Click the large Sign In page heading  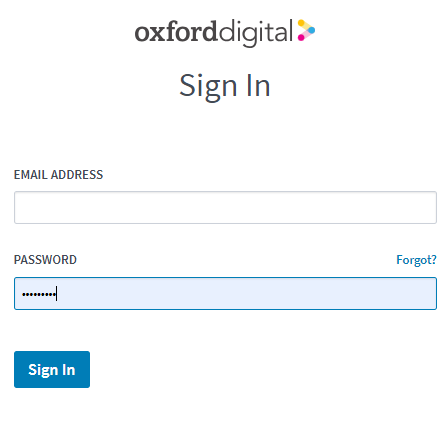click(x=225, y=86)
